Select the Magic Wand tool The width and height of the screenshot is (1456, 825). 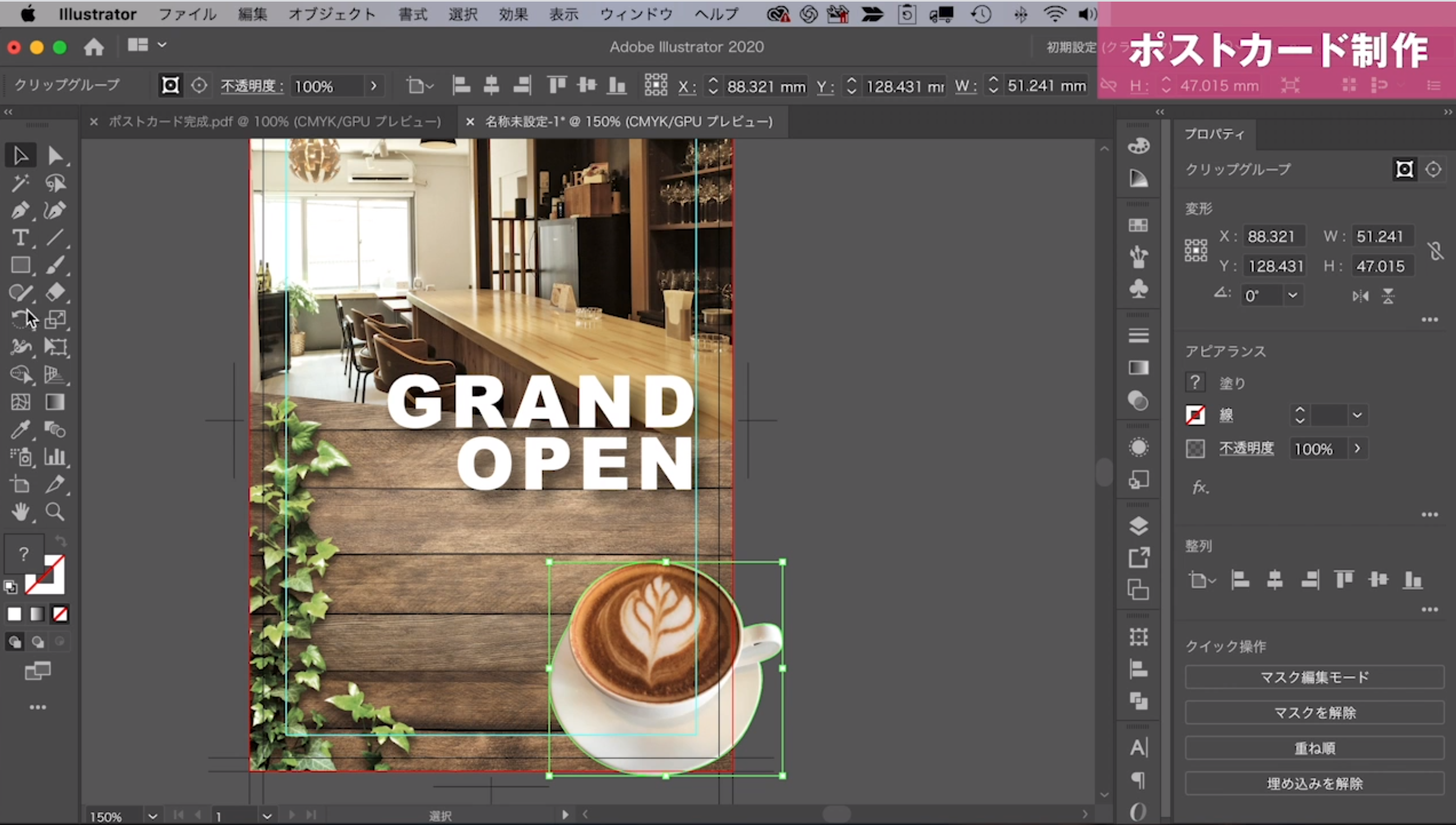point(21,183)
